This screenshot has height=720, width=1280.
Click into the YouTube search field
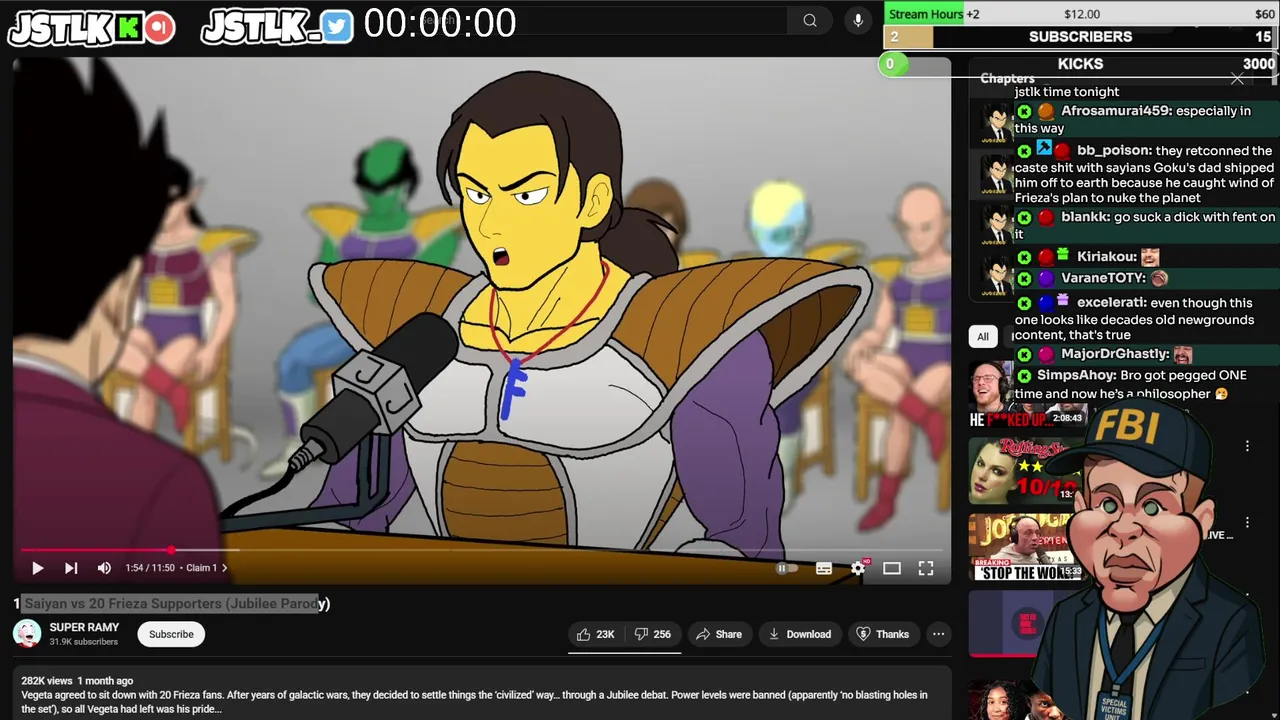pos(600,20)
